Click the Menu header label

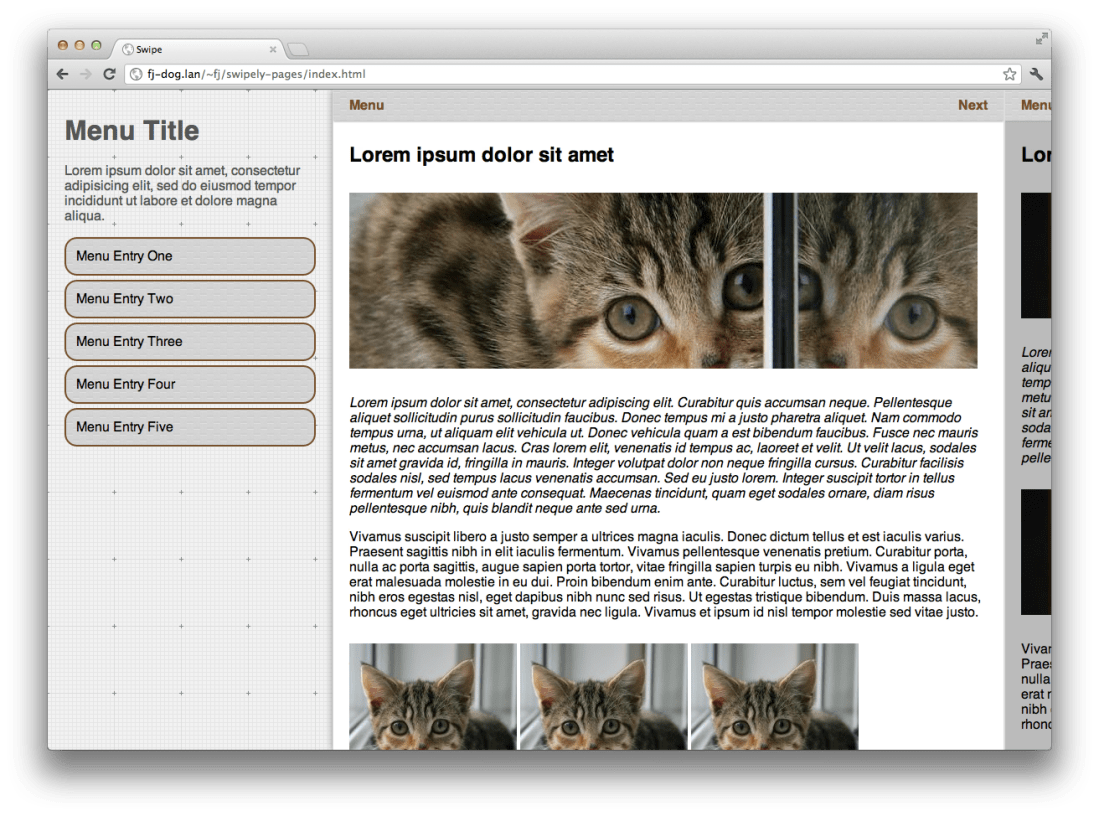tap(366, 105)
